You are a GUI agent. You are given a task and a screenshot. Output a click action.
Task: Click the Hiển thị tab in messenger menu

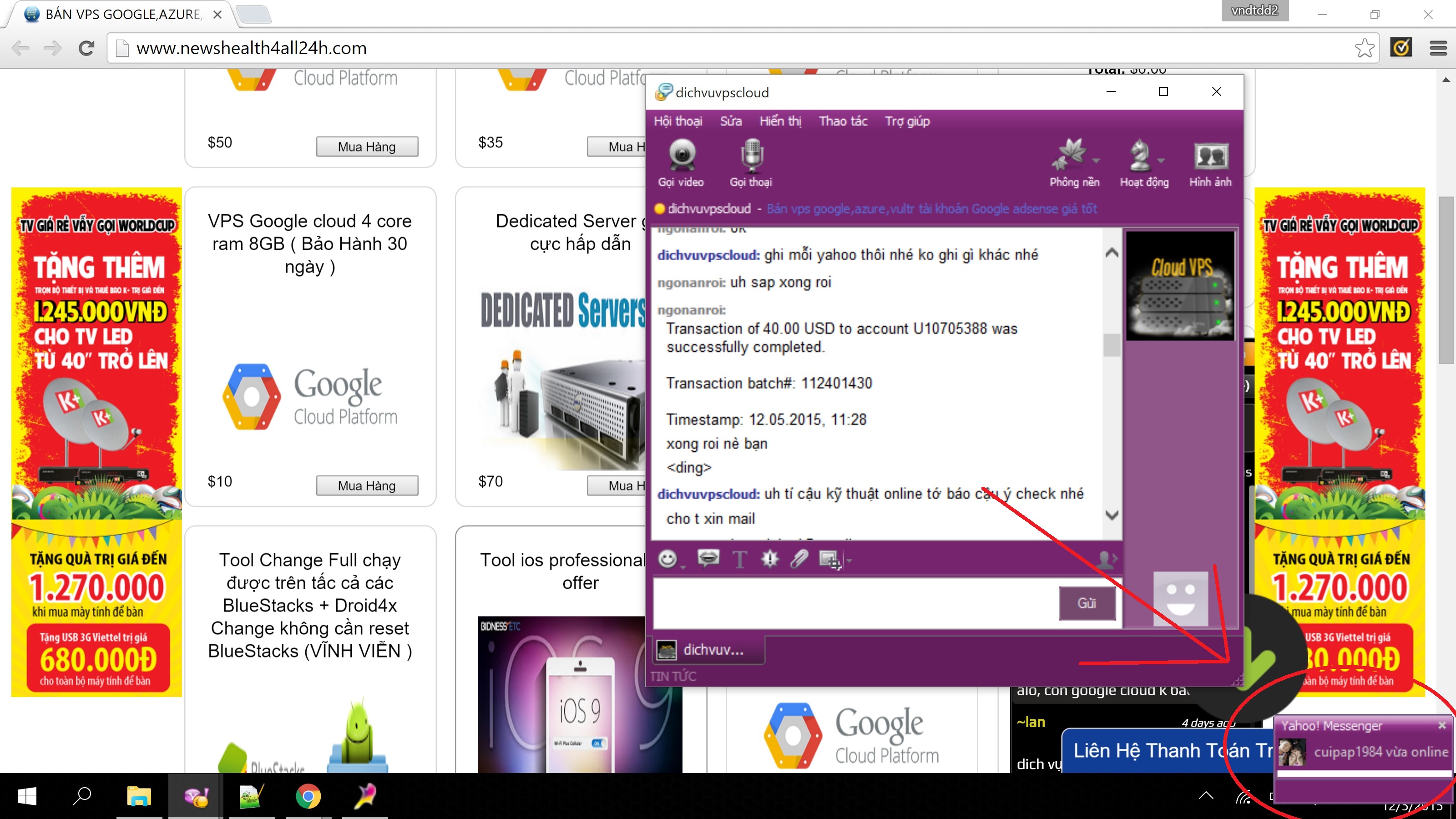pyautogui.click(x=778, y=120)
